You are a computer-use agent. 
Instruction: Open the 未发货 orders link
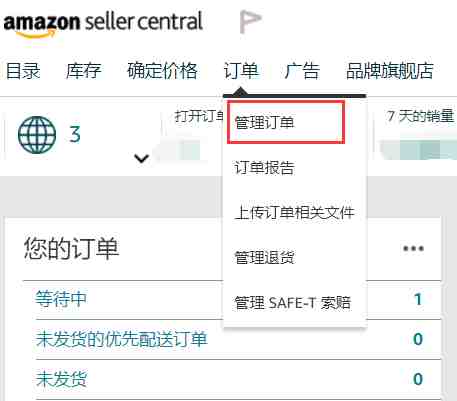tap(61, 379)
